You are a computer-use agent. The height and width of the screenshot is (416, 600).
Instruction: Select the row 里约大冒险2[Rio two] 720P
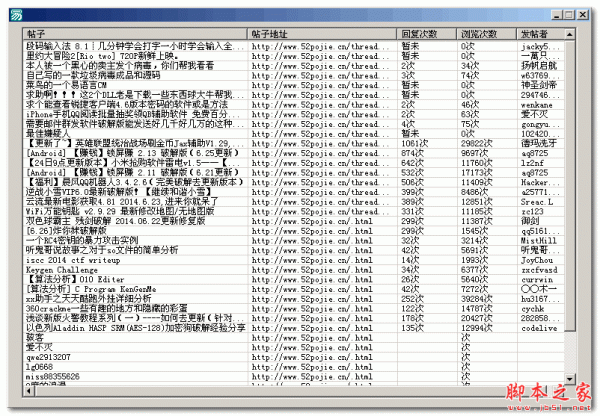293,56
